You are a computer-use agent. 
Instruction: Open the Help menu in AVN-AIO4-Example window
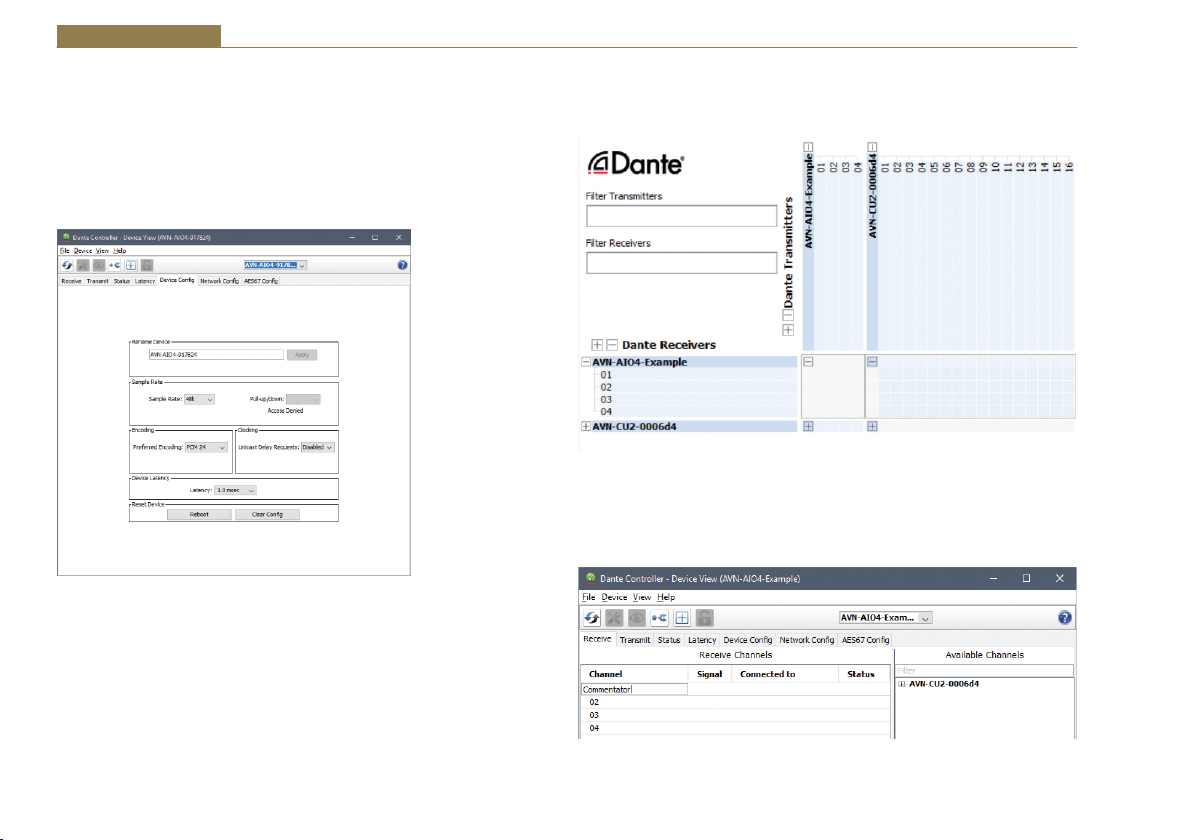click(666, 598)
